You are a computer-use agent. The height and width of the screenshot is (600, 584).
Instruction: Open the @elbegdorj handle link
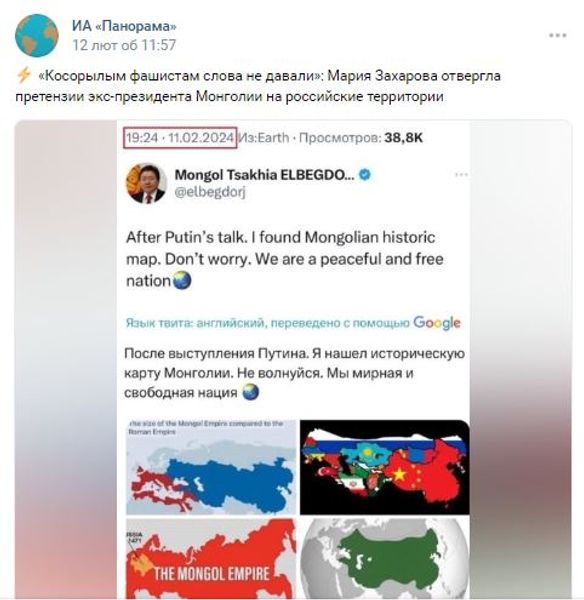[210, 192]
